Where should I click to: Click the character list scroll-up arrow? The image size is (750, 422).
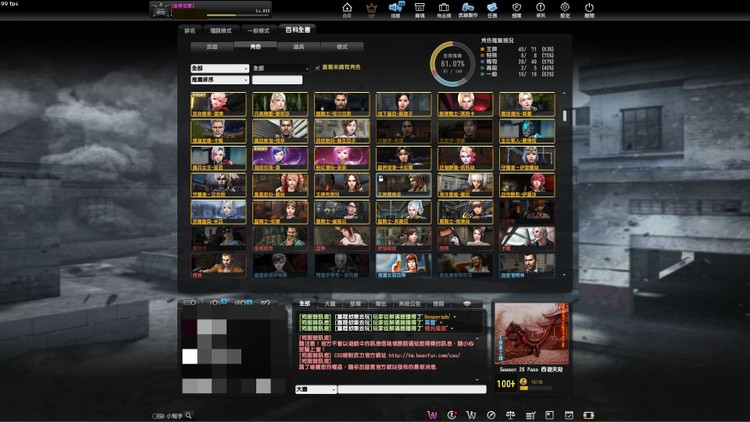(x=564, y=93)
